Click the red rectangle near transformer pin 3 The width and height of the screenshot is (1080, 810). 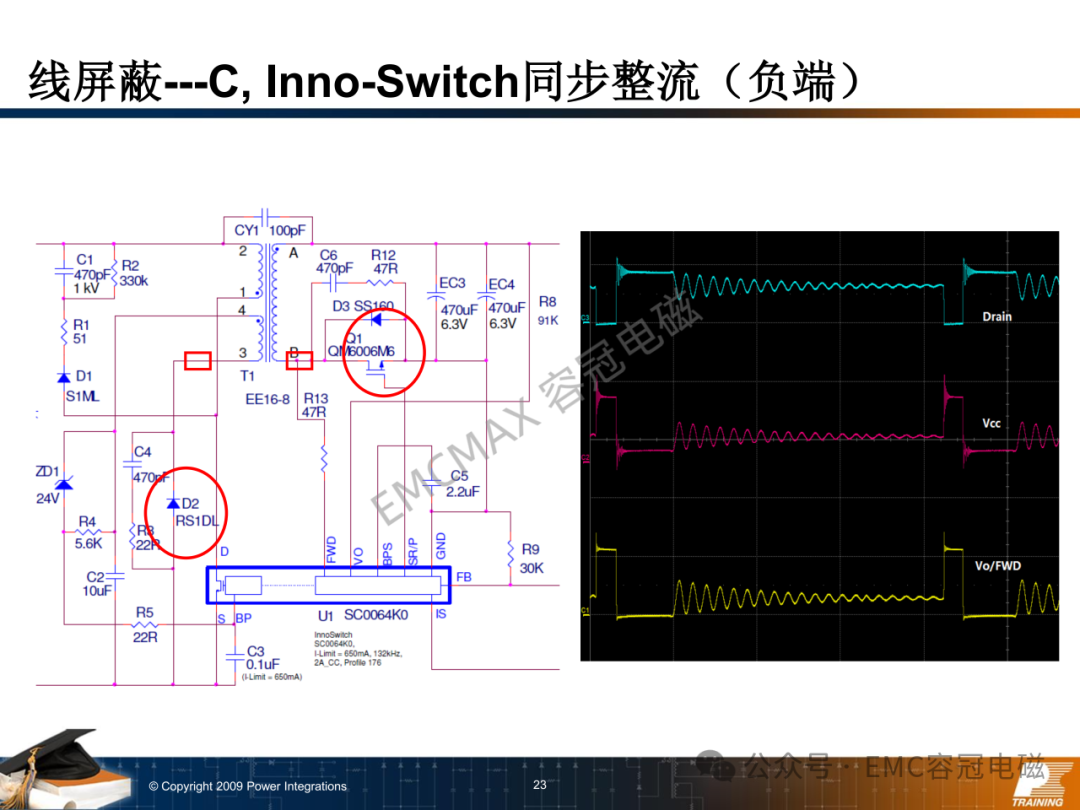tap(198, 361)
